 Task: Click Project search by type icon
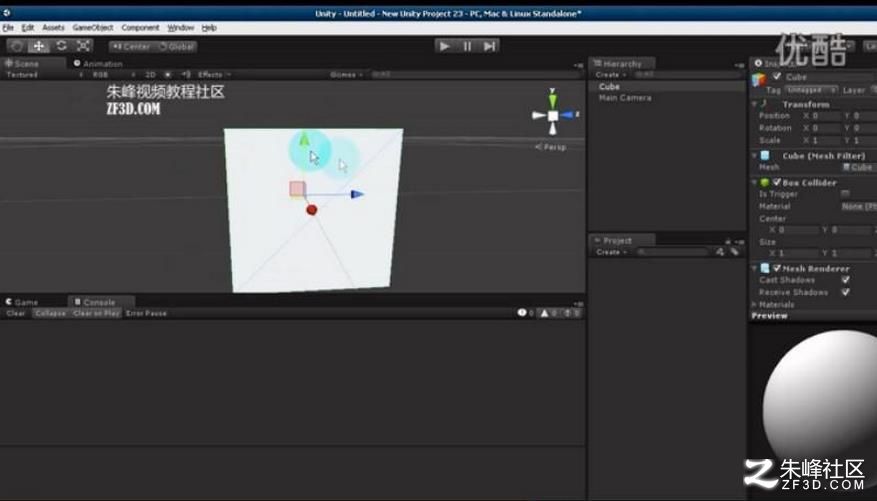point(720,252)
